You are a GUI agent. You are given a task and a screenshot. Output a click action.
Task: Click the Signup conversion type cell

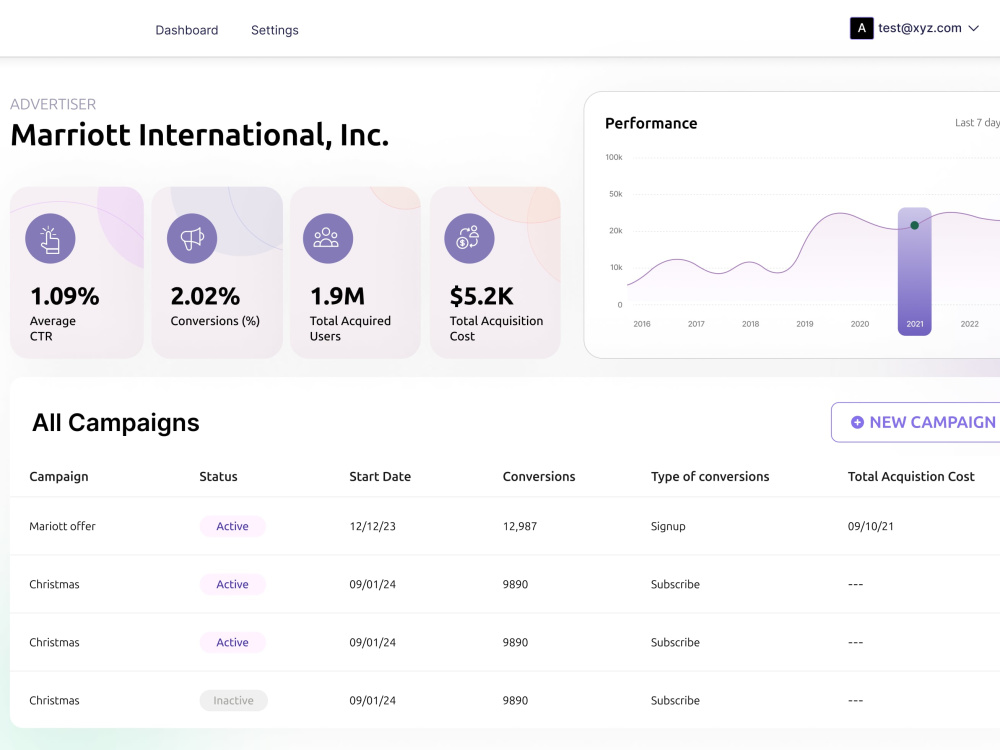(668, 526)
